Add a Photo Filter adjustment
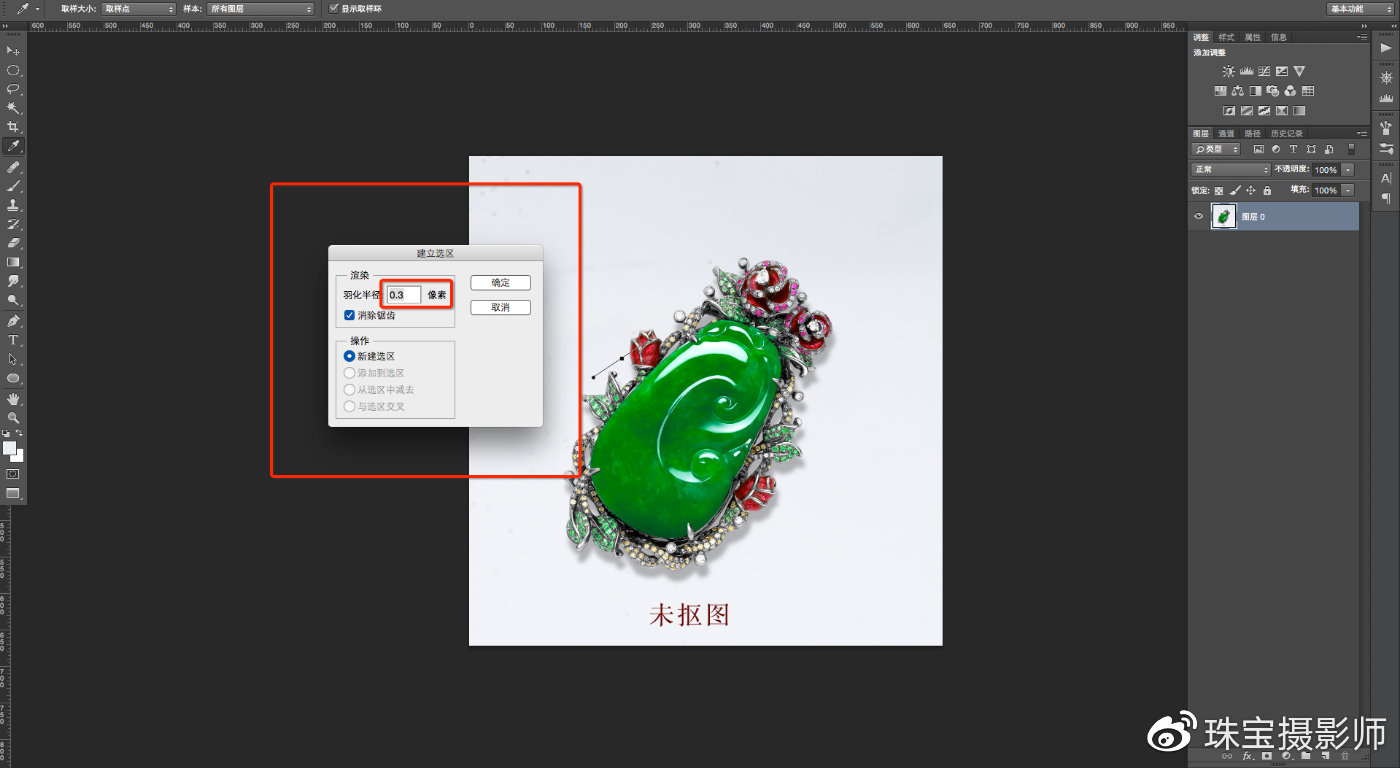 [1273, 91]
